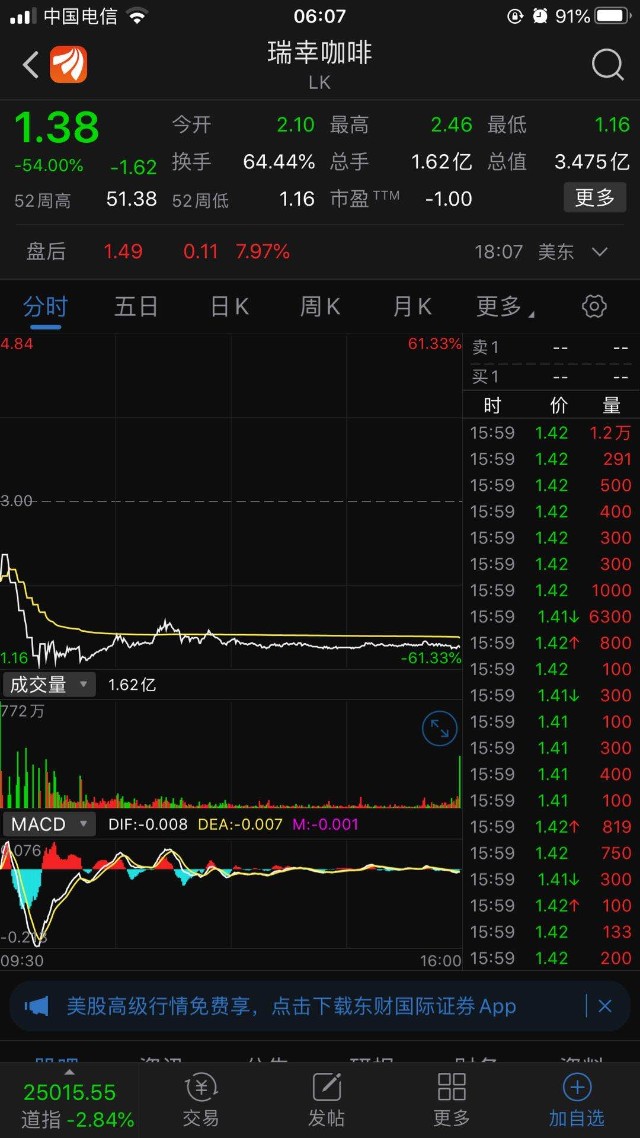Image resolution: width=640 pixels, height=1138 pixels.
Task: Tap the 最高 value 2.46
Action: click(451, 125)
